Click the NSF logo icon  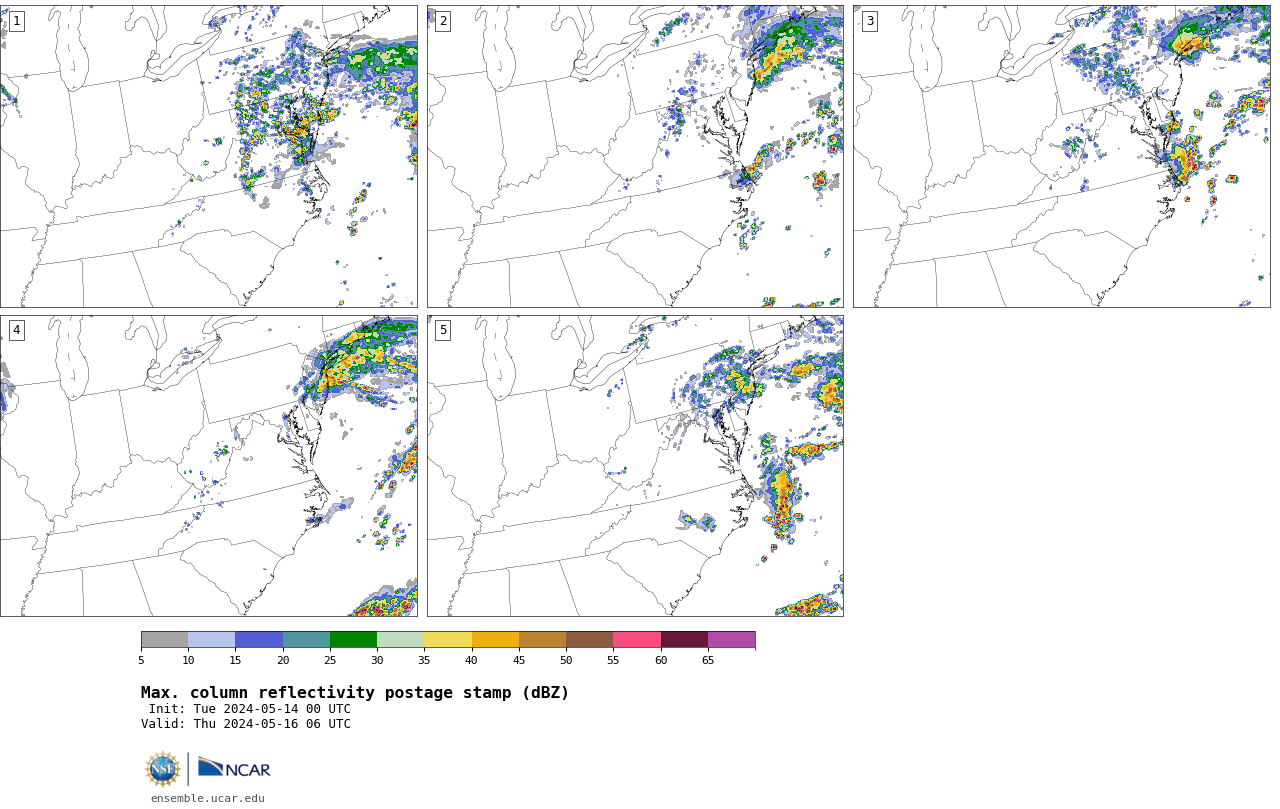pos(163,769)
